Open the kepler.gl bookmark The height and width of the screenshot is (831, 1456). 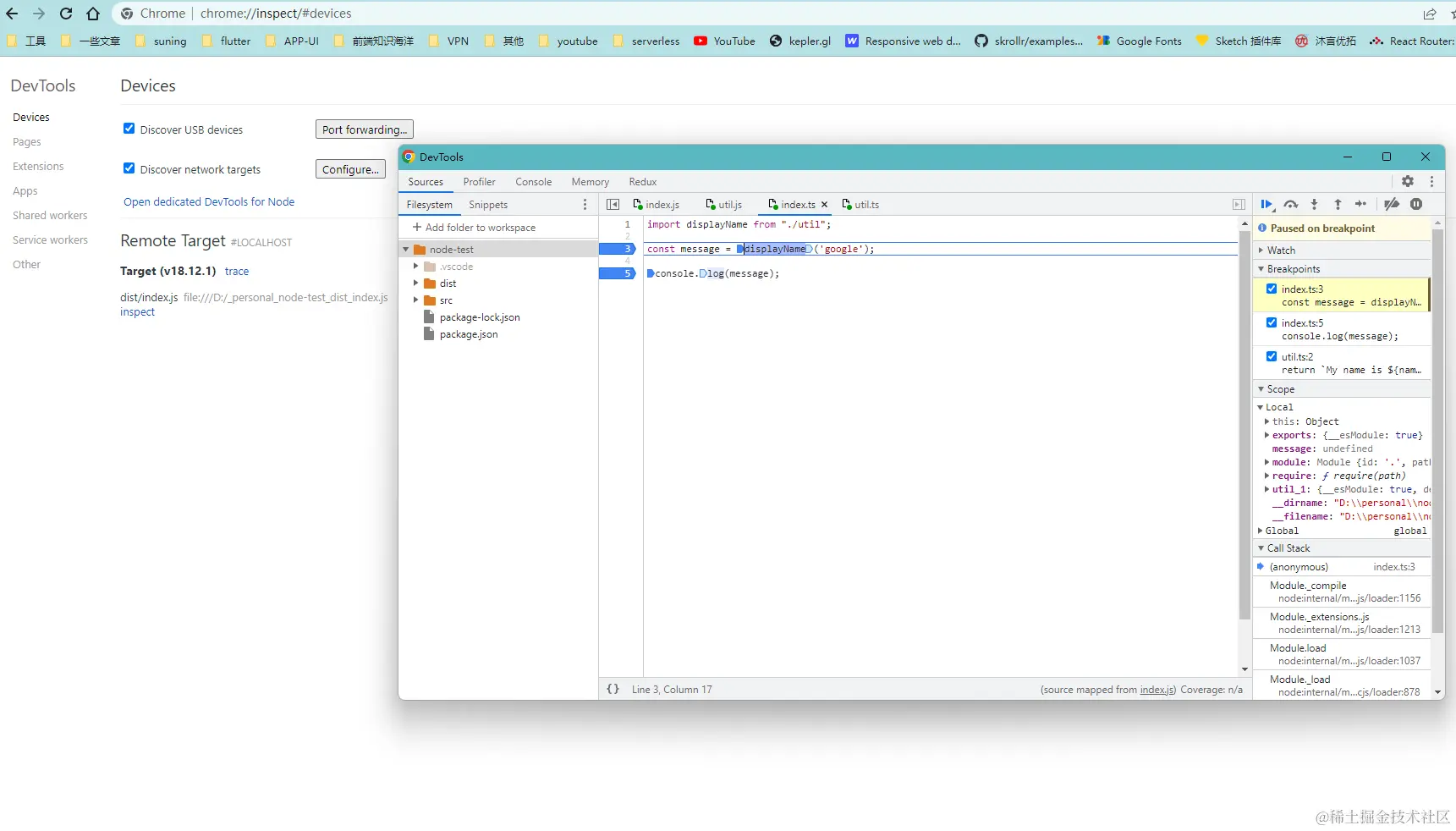tap(800, 41)
